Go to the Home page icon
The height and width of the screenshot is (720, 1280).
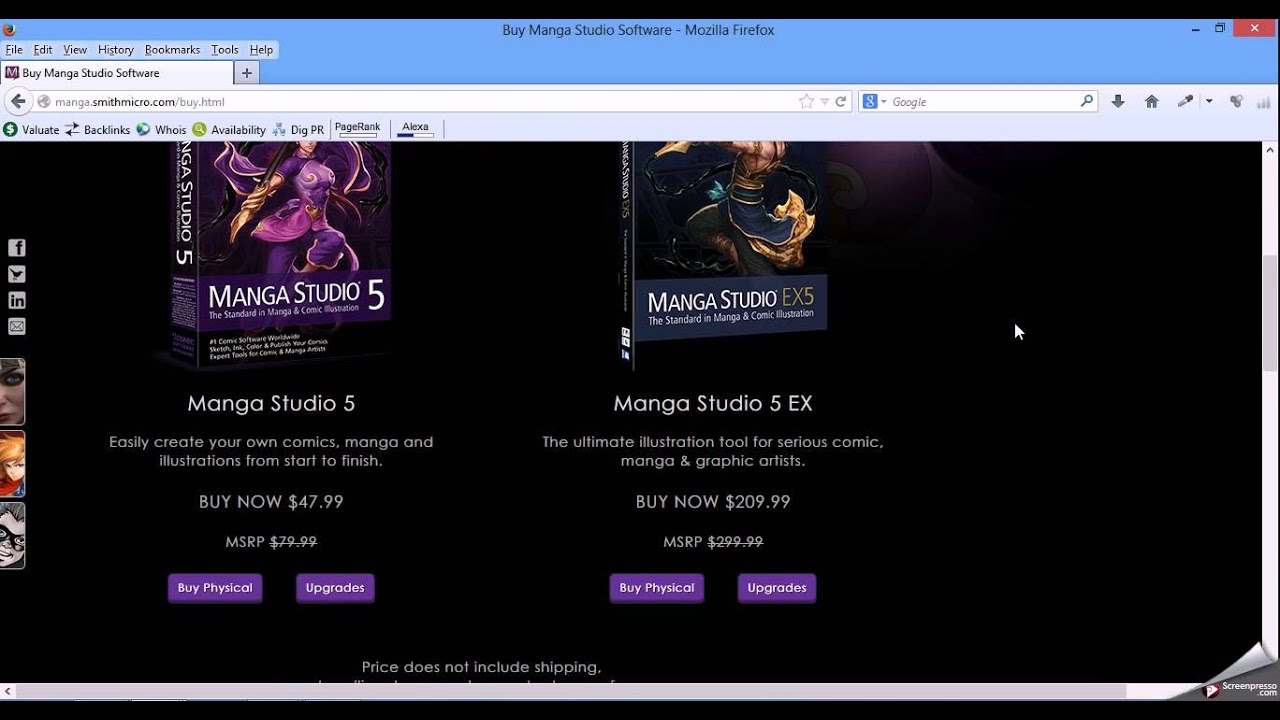1152,101
